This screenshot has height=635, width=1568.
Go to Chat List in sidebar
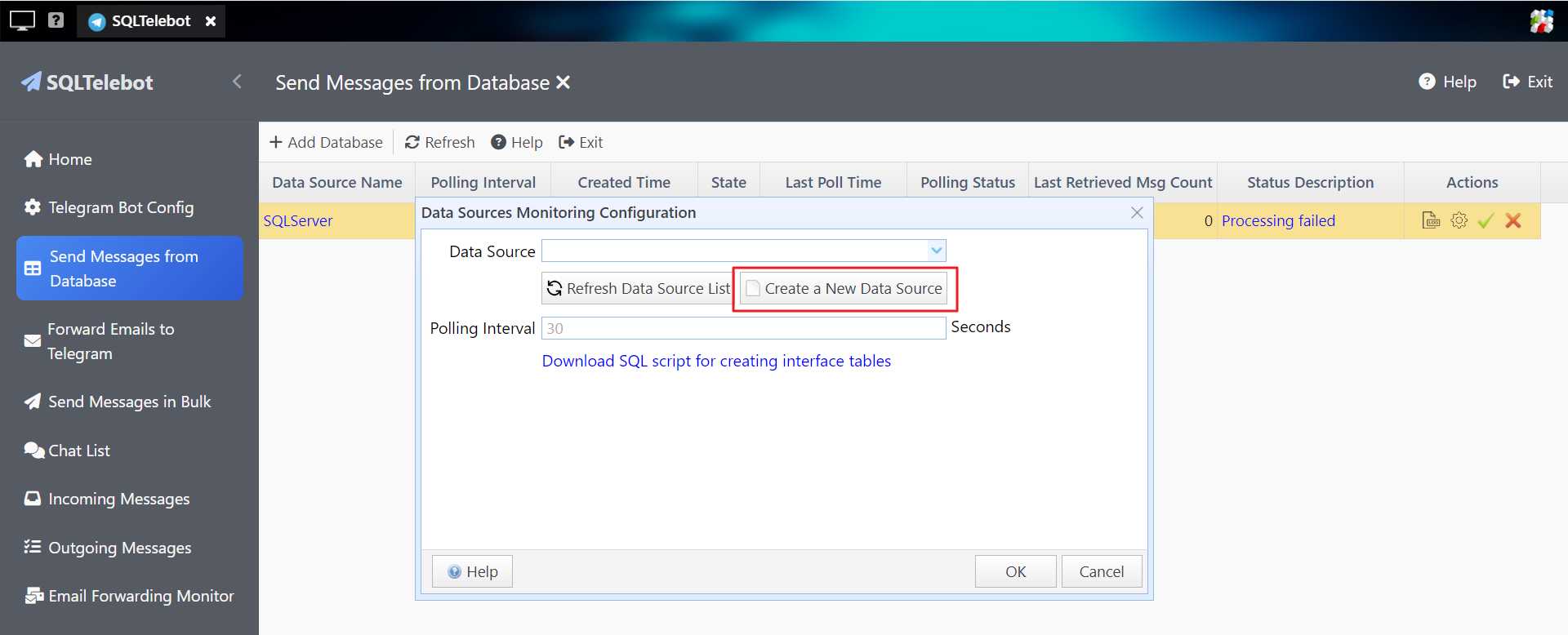point(78,451)
